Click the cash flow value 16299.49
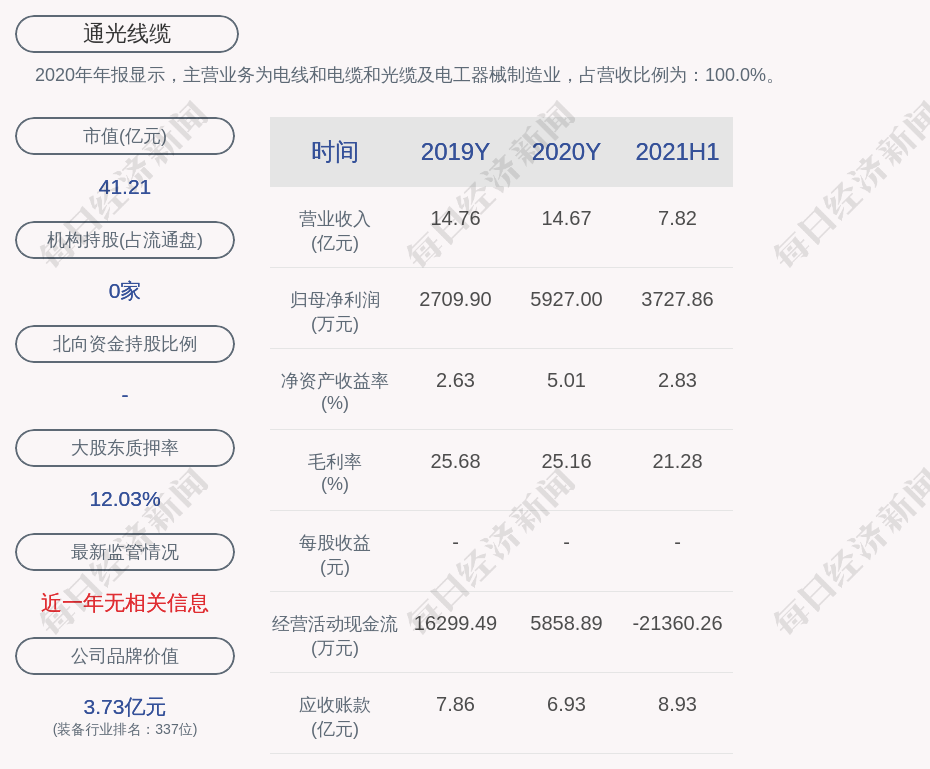Viewport: 930px width, 769px height. pos(455,623)
